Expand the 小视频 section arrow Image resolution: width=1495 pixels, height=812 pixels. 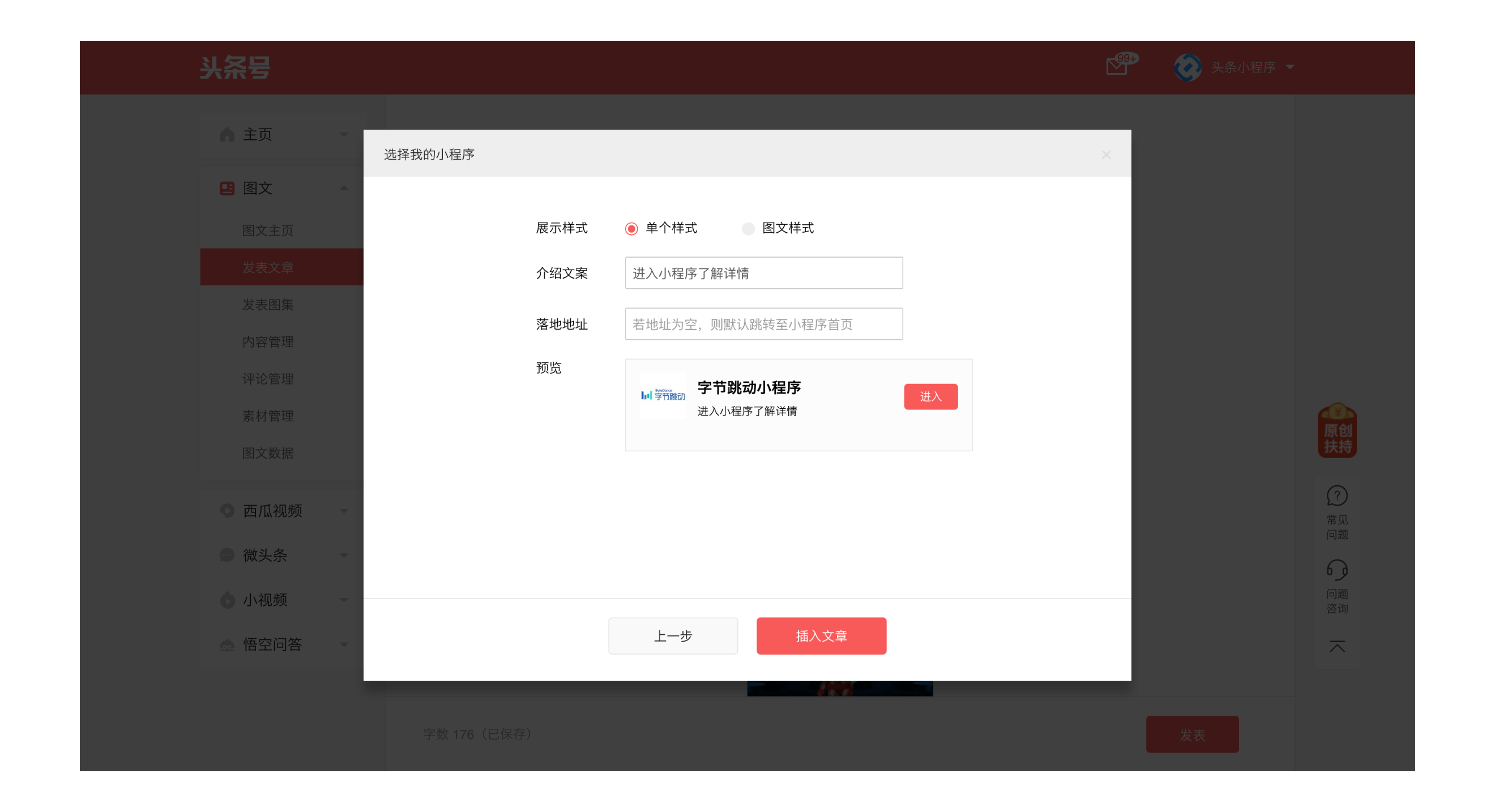pos(344,600)
